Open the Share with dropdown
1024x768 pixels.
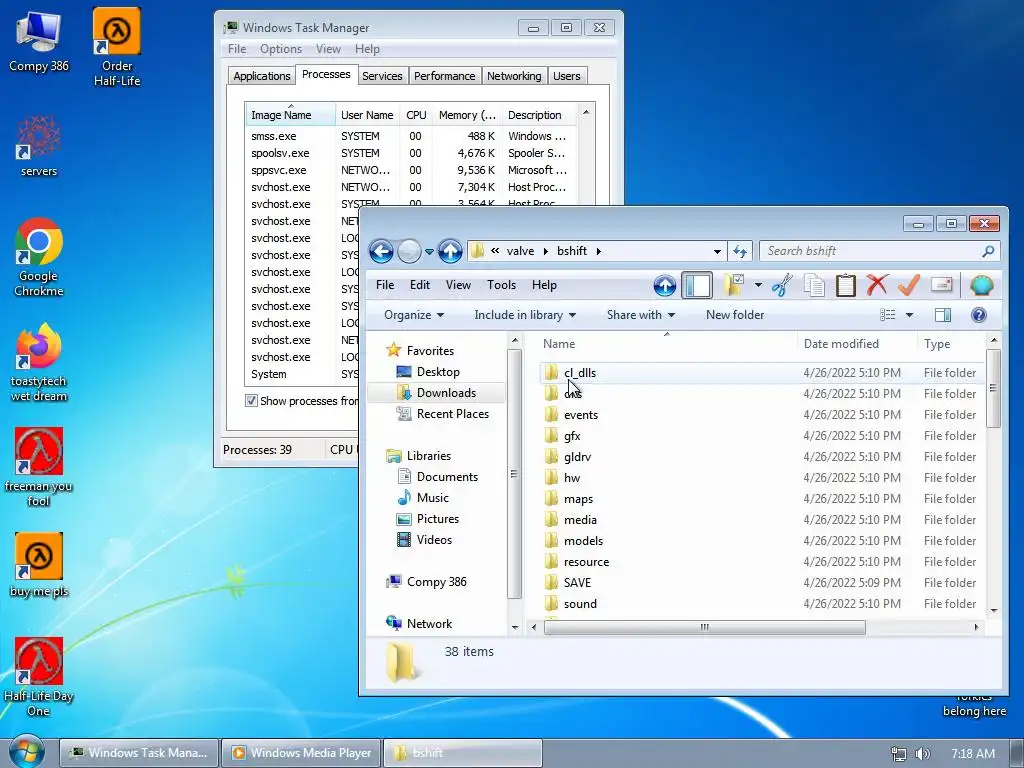pyautogui.click(x=640, y=315)
